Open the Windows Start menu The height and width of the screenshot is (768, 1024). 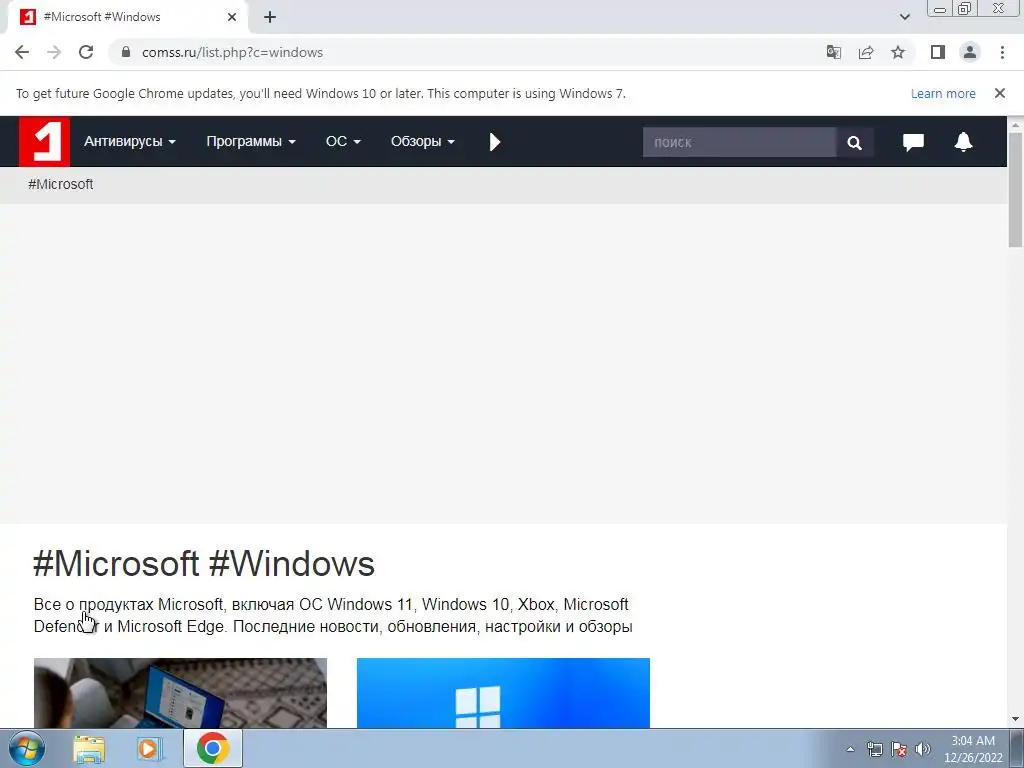click(27, 748)
